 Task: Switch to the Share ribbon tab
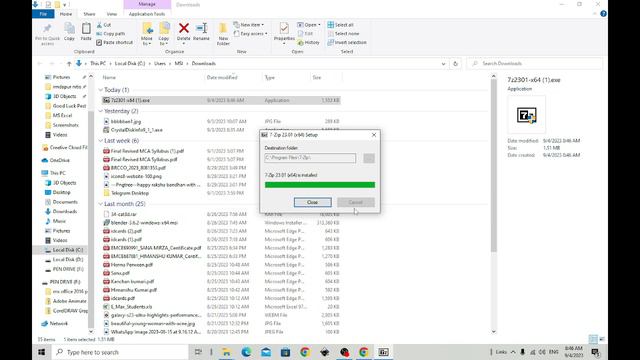[89, 14]
